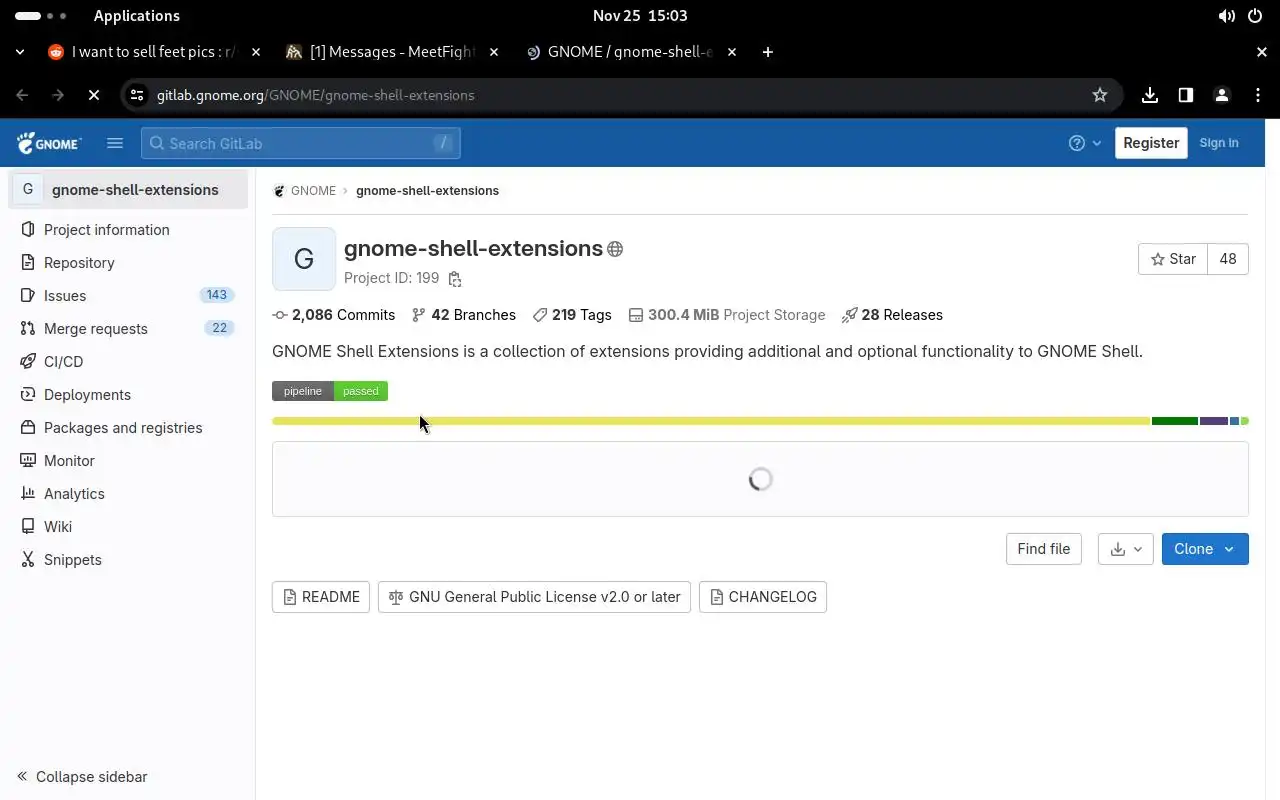1280x800 pixels.
Task: Click the gnome-shell-extensions breadcrumb
Action: pyautogui.click(x=427, y=191)
